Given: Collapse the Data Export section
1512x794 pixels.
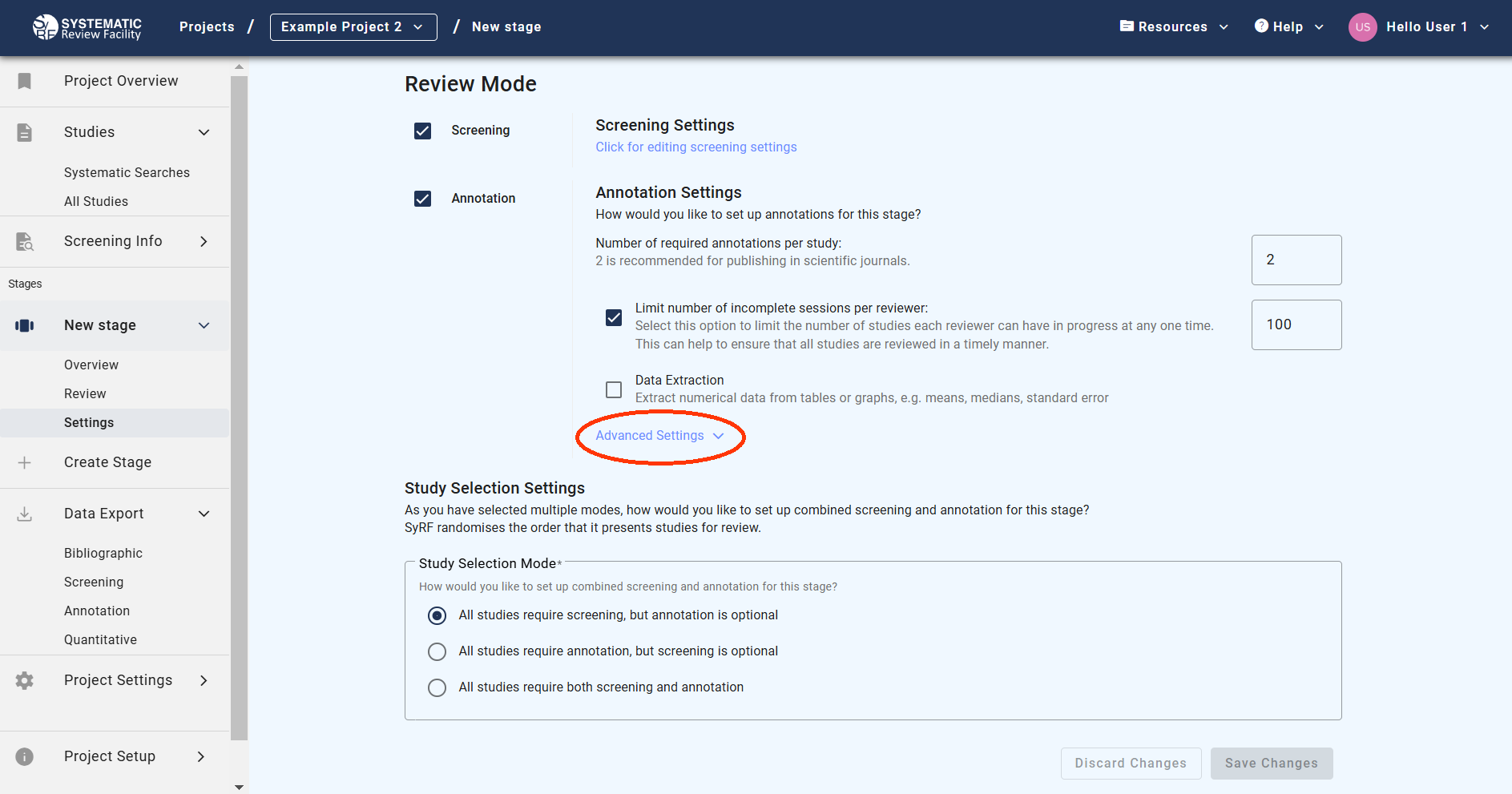Looking at the screenshot, I should [x=204, y=514].
